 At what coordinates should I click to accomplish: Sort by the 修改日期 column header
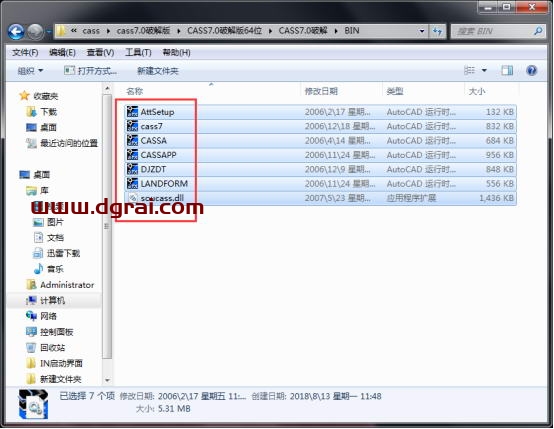click(x=321, y=92)
